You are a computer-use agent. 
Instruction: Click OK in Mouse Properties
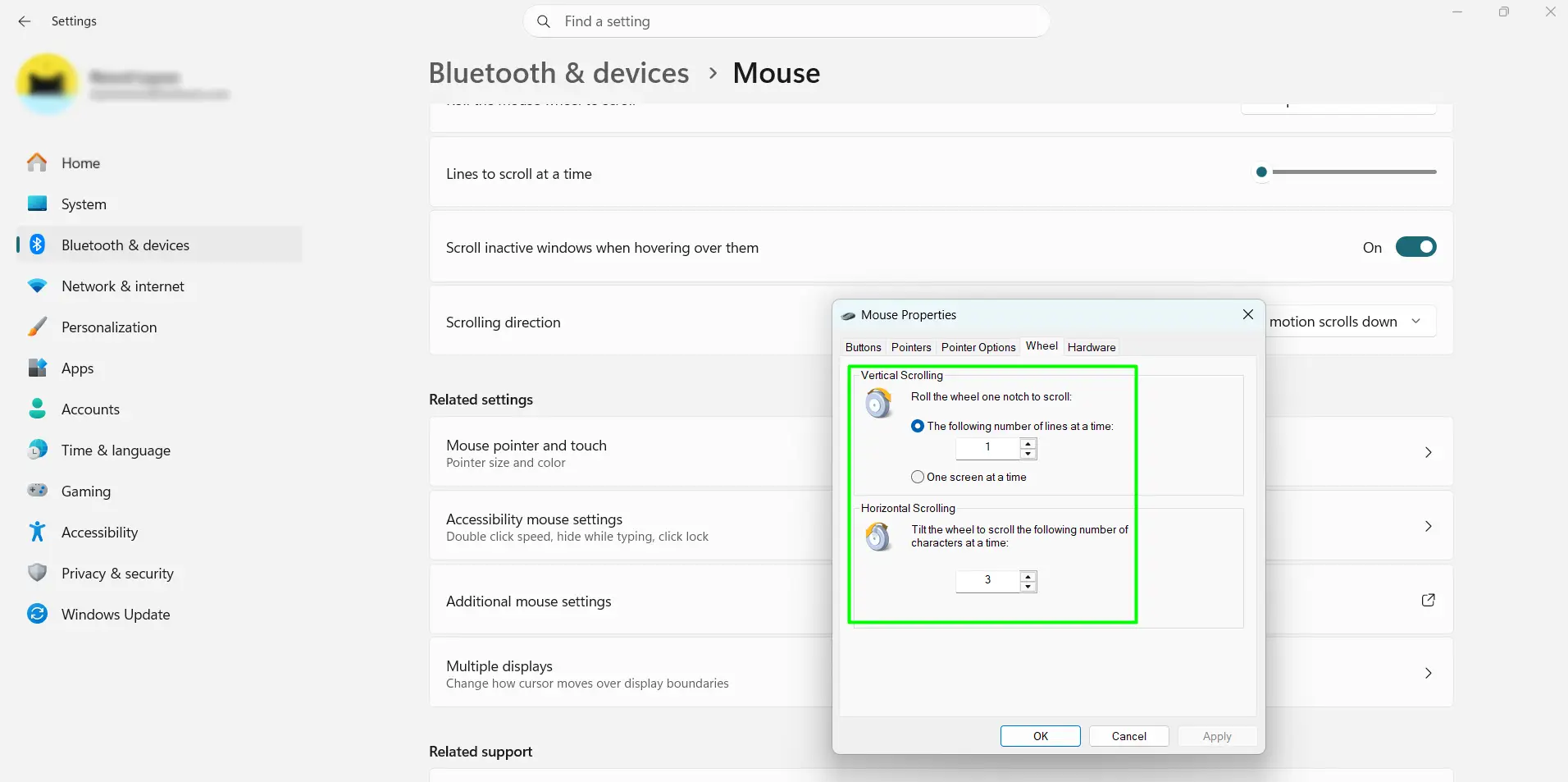coord(1040,736)
